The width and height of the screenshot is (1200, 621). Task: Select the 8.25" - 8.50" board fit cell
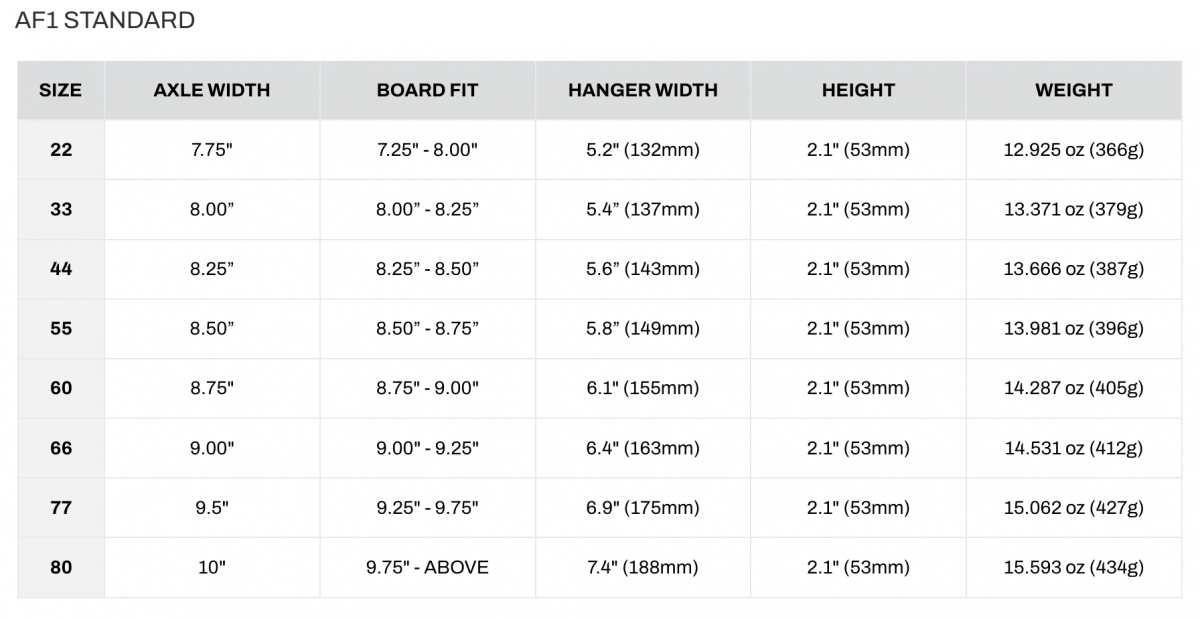pyautogui.click(x=428, y=269)
